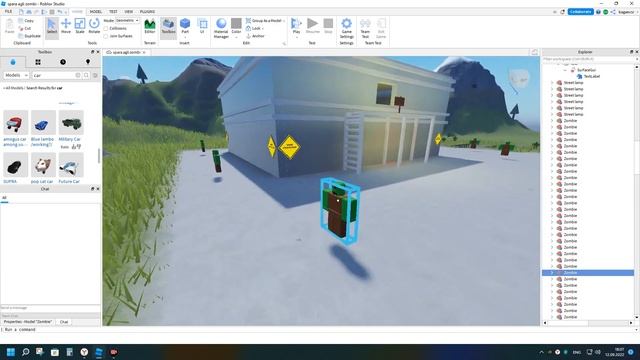
Task: Open Toolbox Recent clock tab
Action: click(63, 62)
